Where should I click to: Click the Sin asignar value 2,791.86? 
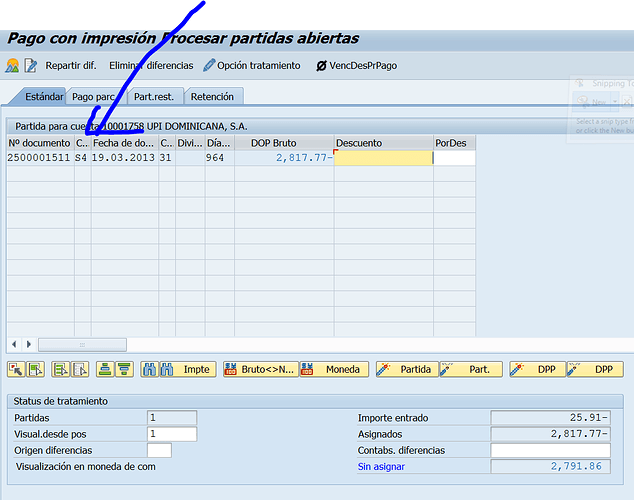click(550, 466)
